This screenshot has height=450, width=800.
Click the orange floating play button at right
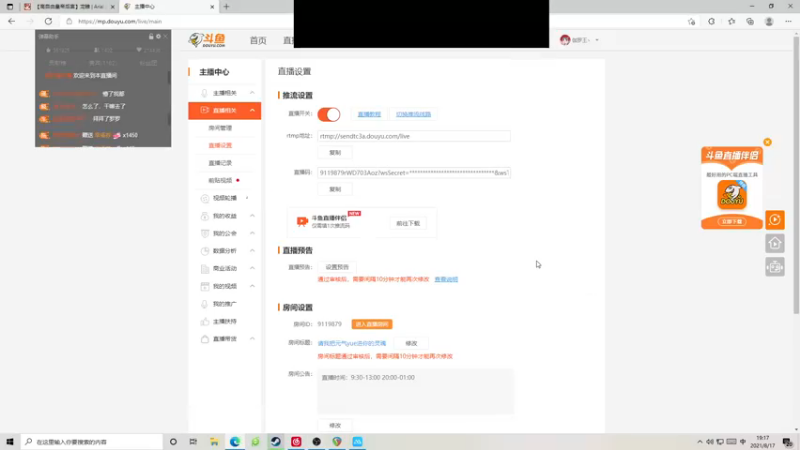774,220
